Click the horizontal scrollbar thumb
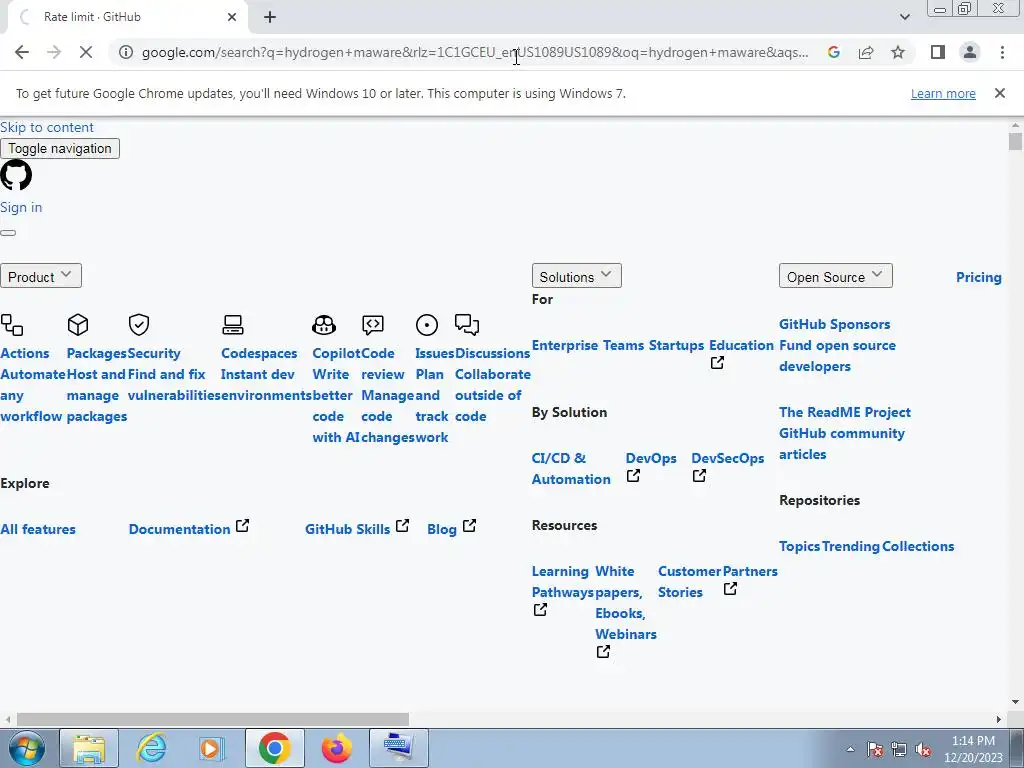 tap(213, 719)
